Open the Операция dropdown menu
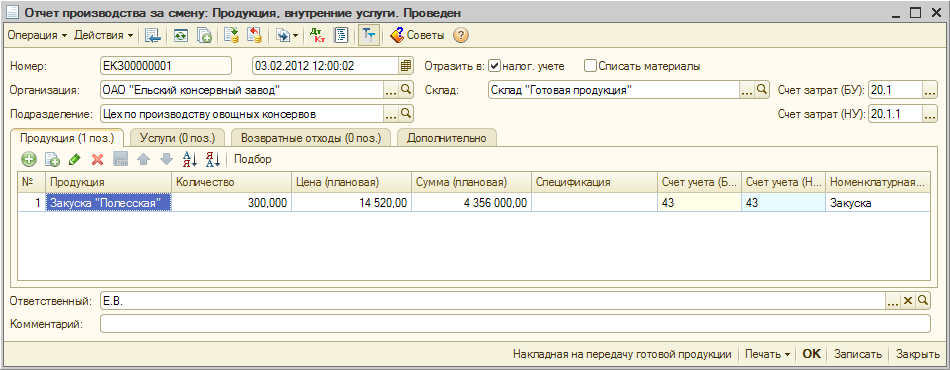The image size is (950, 370). (x=37, y=36)
